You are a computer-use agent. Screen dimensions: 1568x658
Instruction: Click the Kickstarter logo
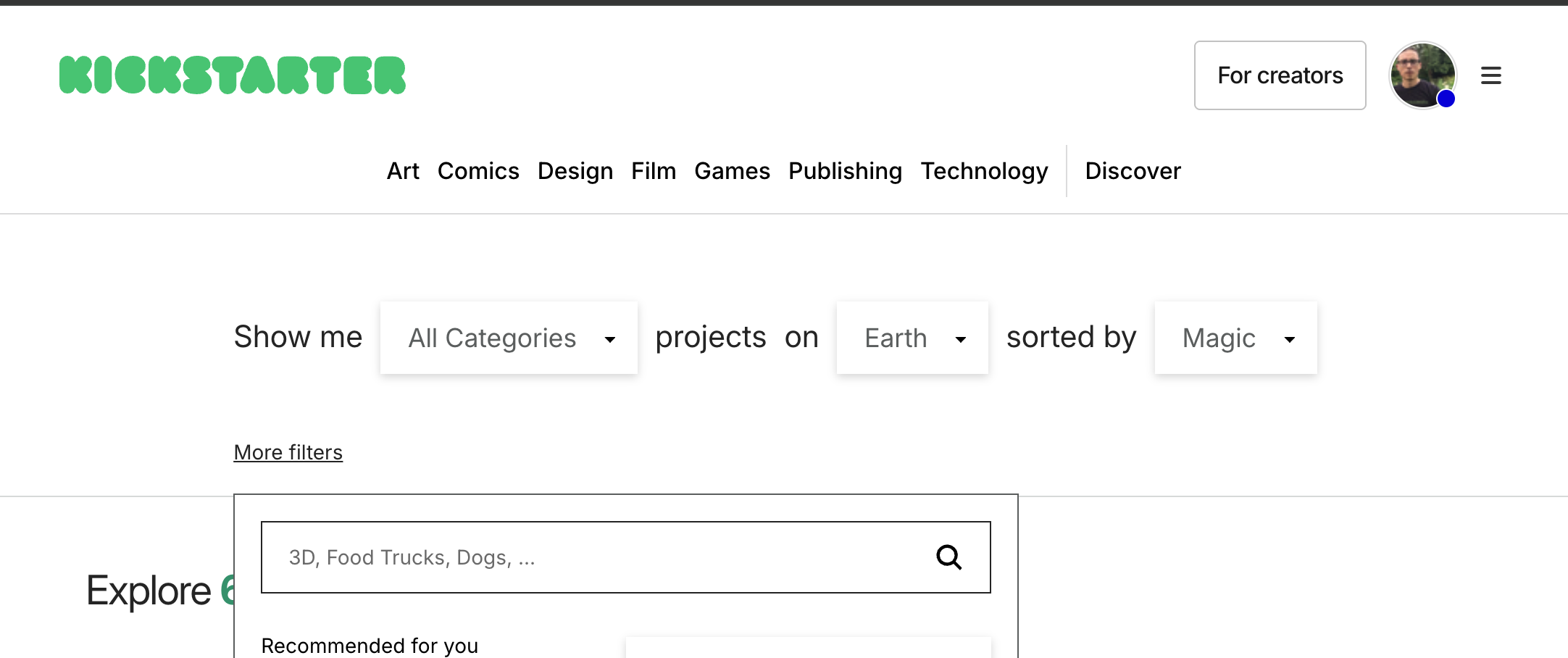tap(232, 75)
